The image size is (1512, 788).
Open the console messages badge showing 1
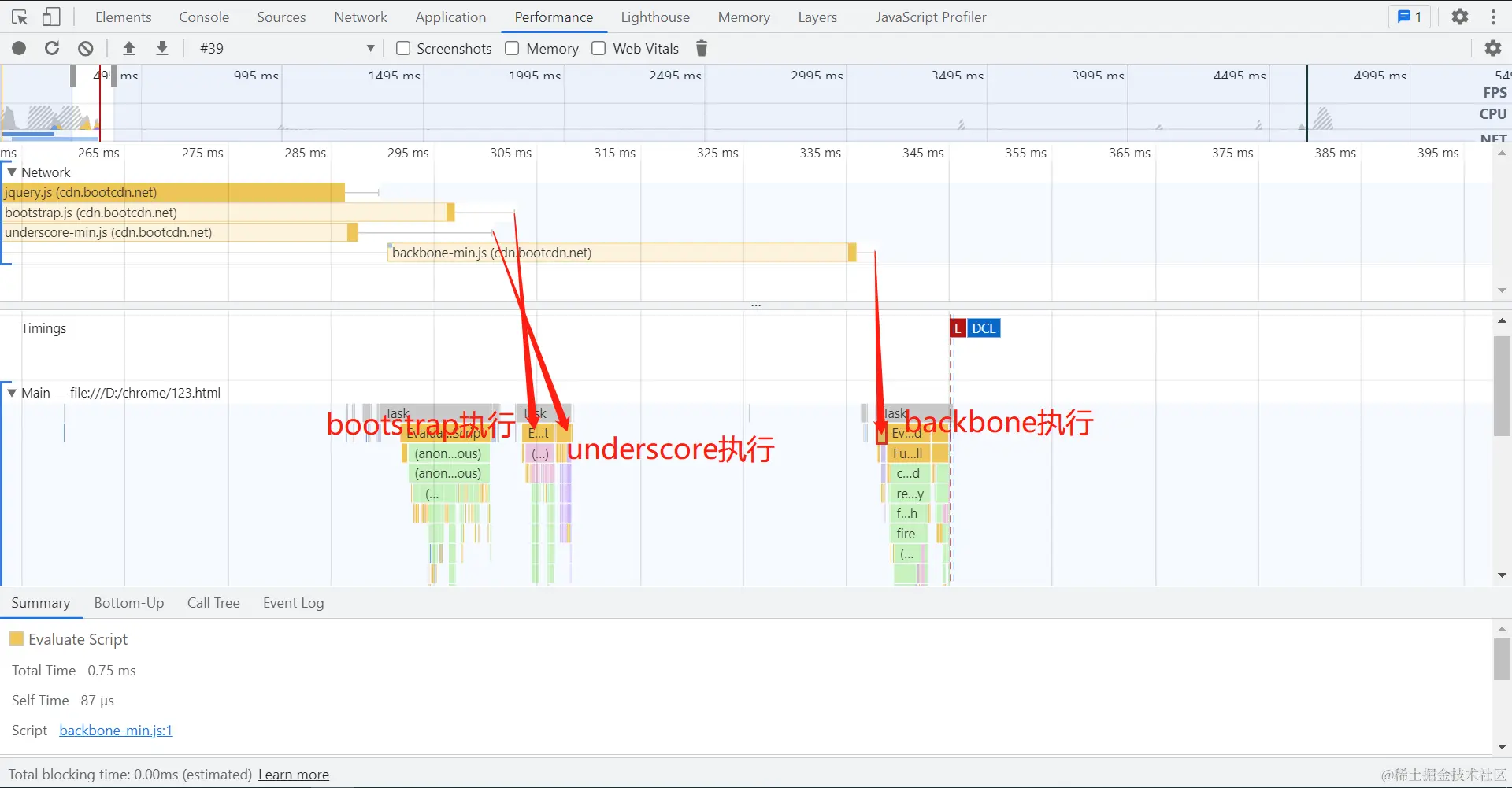point(1410,17)
